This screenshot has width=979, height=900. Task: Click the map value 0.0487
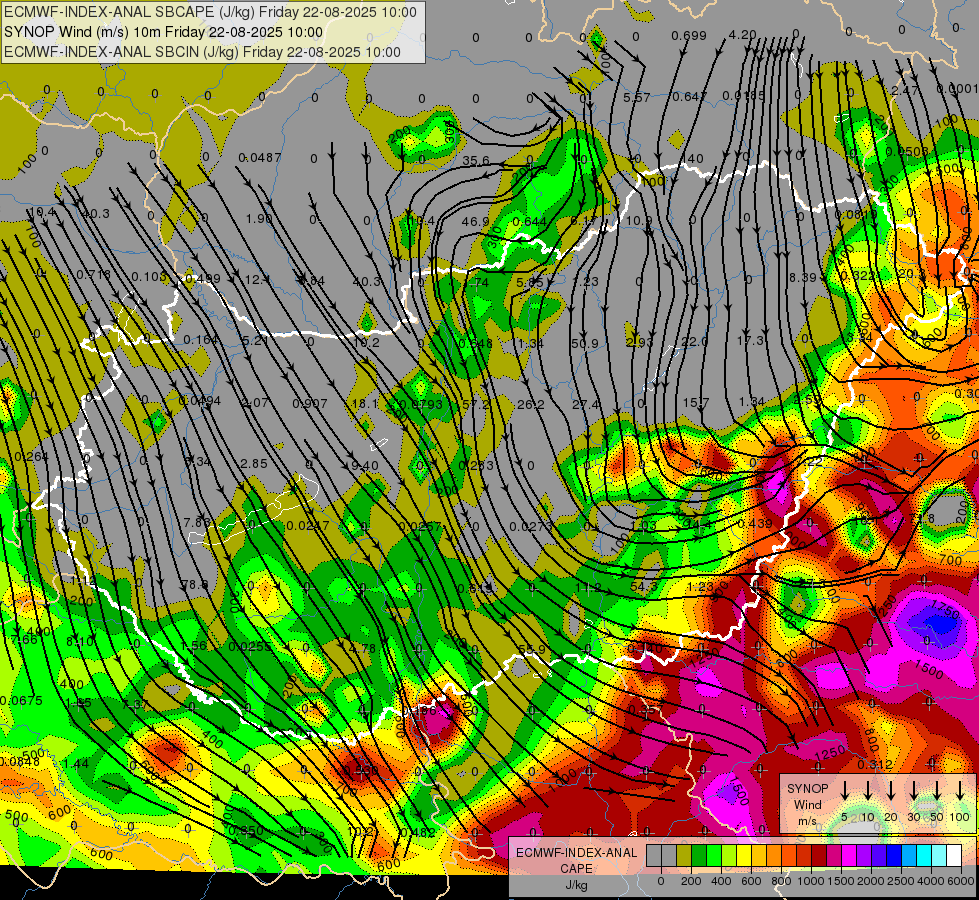pyautogui.click(x=260, y=157)
